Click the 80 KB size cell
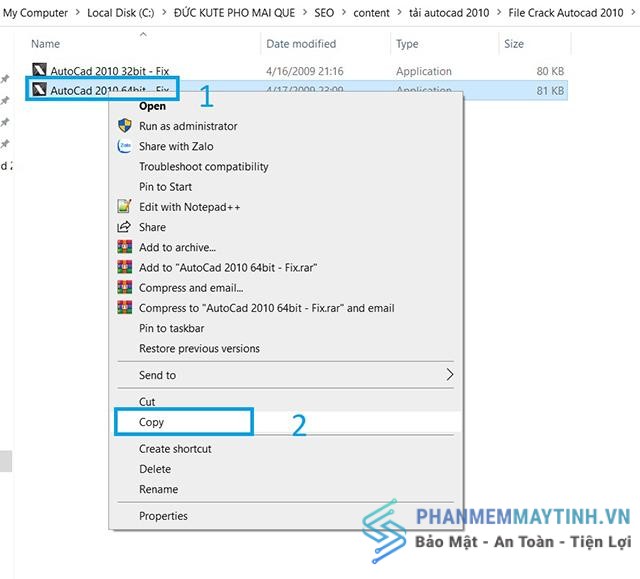Image resolution: width=640 pixels, height=579 pixels. point(550,71)
